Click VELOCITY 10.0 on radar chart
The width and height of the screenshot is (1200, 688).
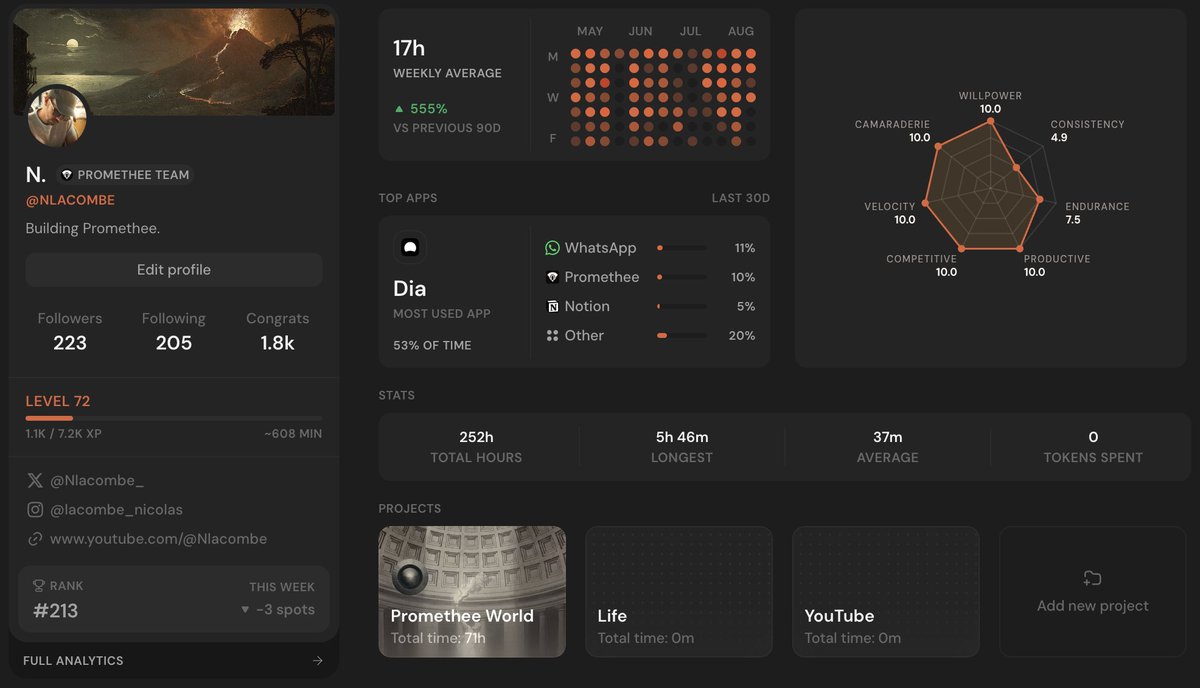[x=890, y=213]
